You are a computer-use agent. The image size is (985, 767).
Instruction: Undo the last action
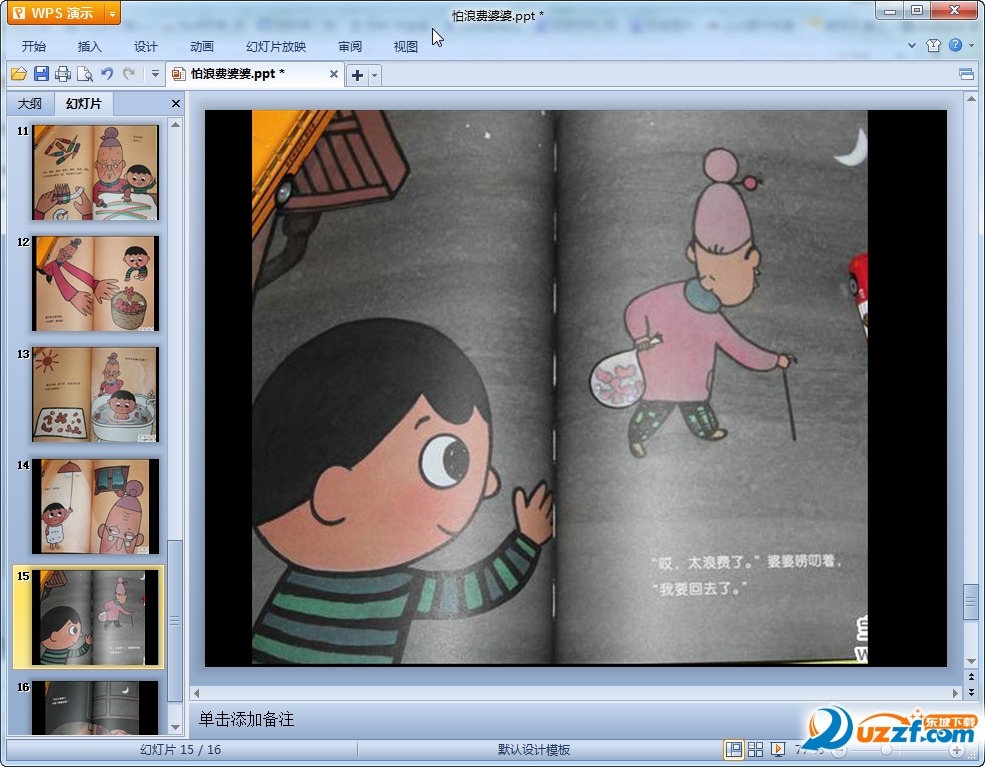tap(107, 74)
